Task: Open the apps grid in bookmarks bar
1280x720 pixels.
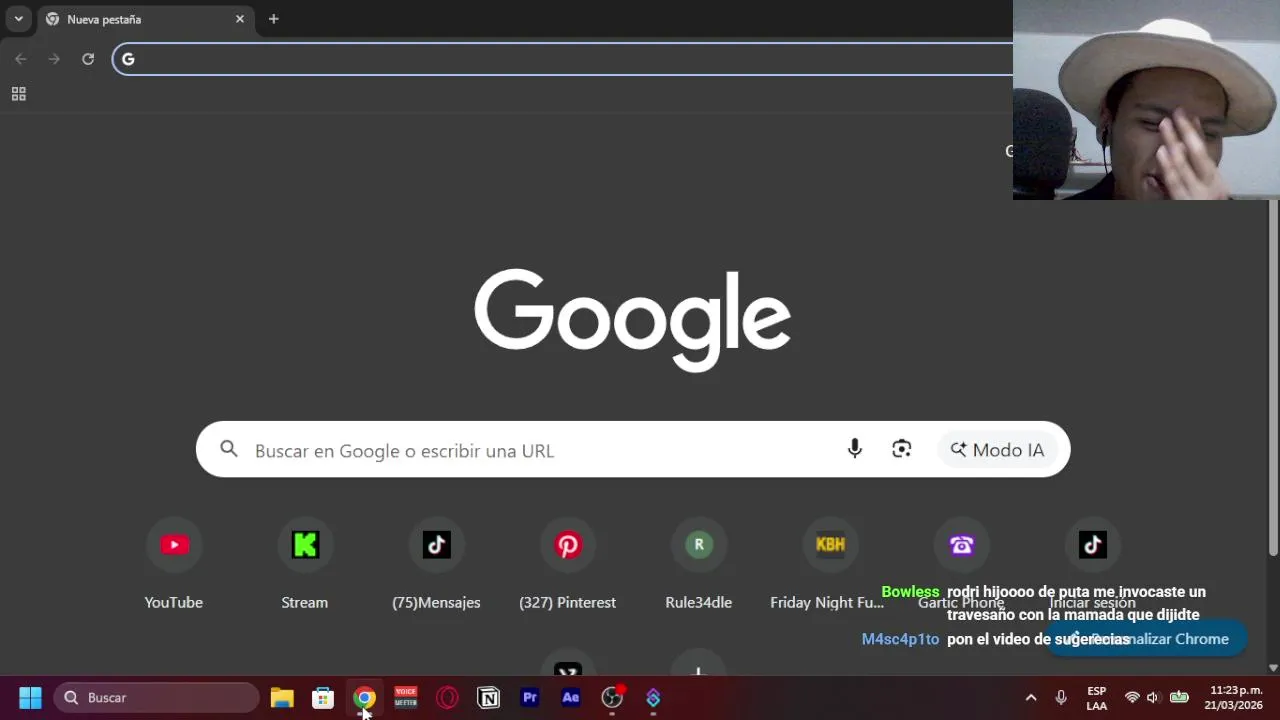Action: coord(18,94)
